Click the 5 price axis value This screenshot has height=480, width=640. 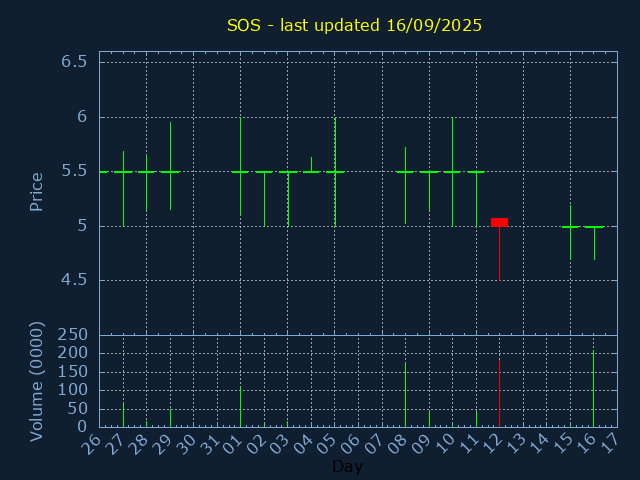click(82, 225)
